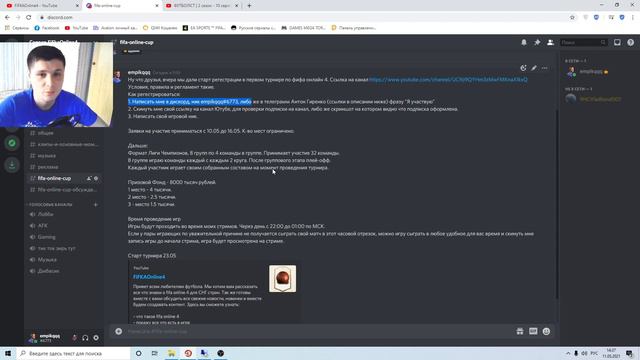Open a new browser tab
Image resolution: width=640 pixels, height=360 pixels.
[249, 6]
